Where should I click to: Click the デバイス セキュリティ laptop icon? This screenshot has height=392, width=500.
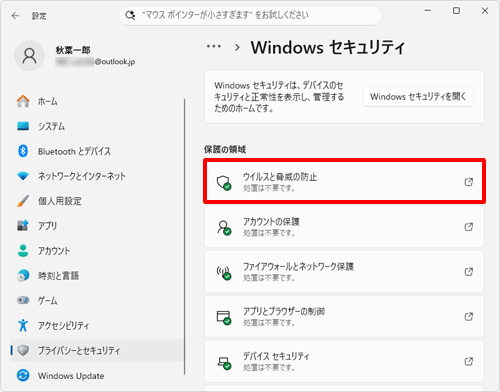click(x=224, y=362)
